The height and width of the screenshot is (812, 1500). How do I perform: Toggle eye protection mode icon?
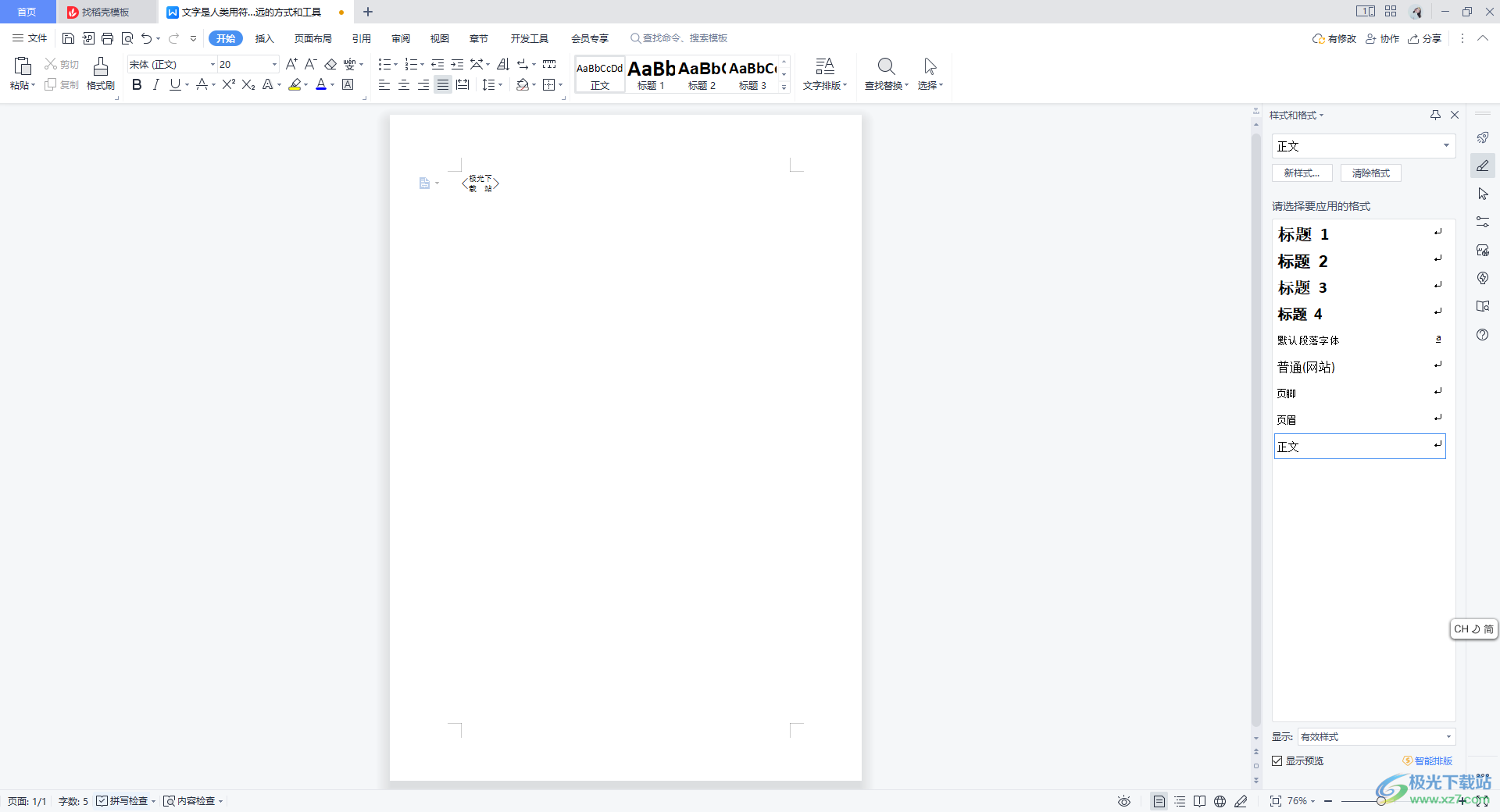click(1124, 801)
